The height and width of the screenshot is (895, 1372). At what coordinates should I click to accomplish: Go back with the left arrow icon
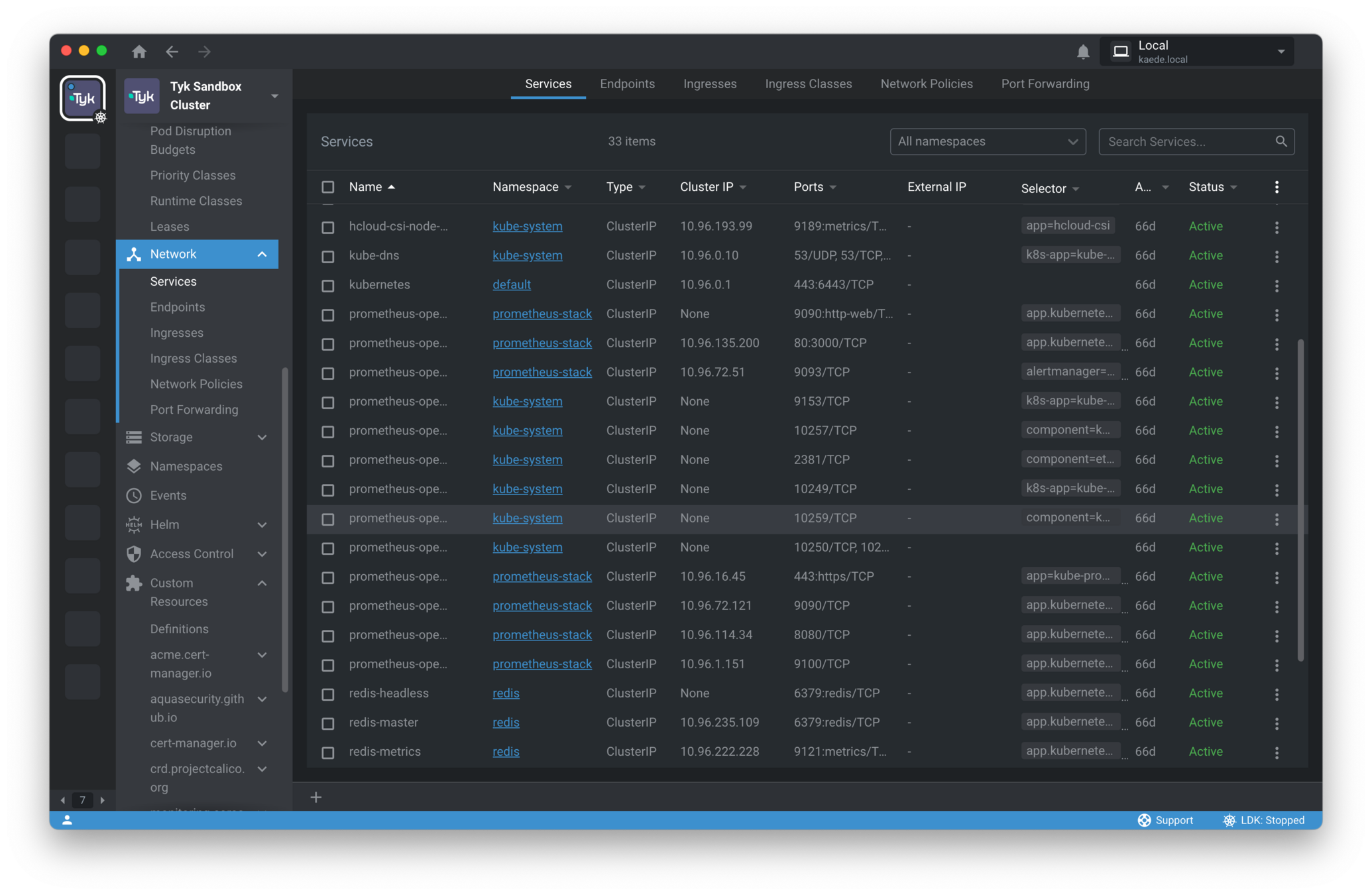(x=172, y=52)
